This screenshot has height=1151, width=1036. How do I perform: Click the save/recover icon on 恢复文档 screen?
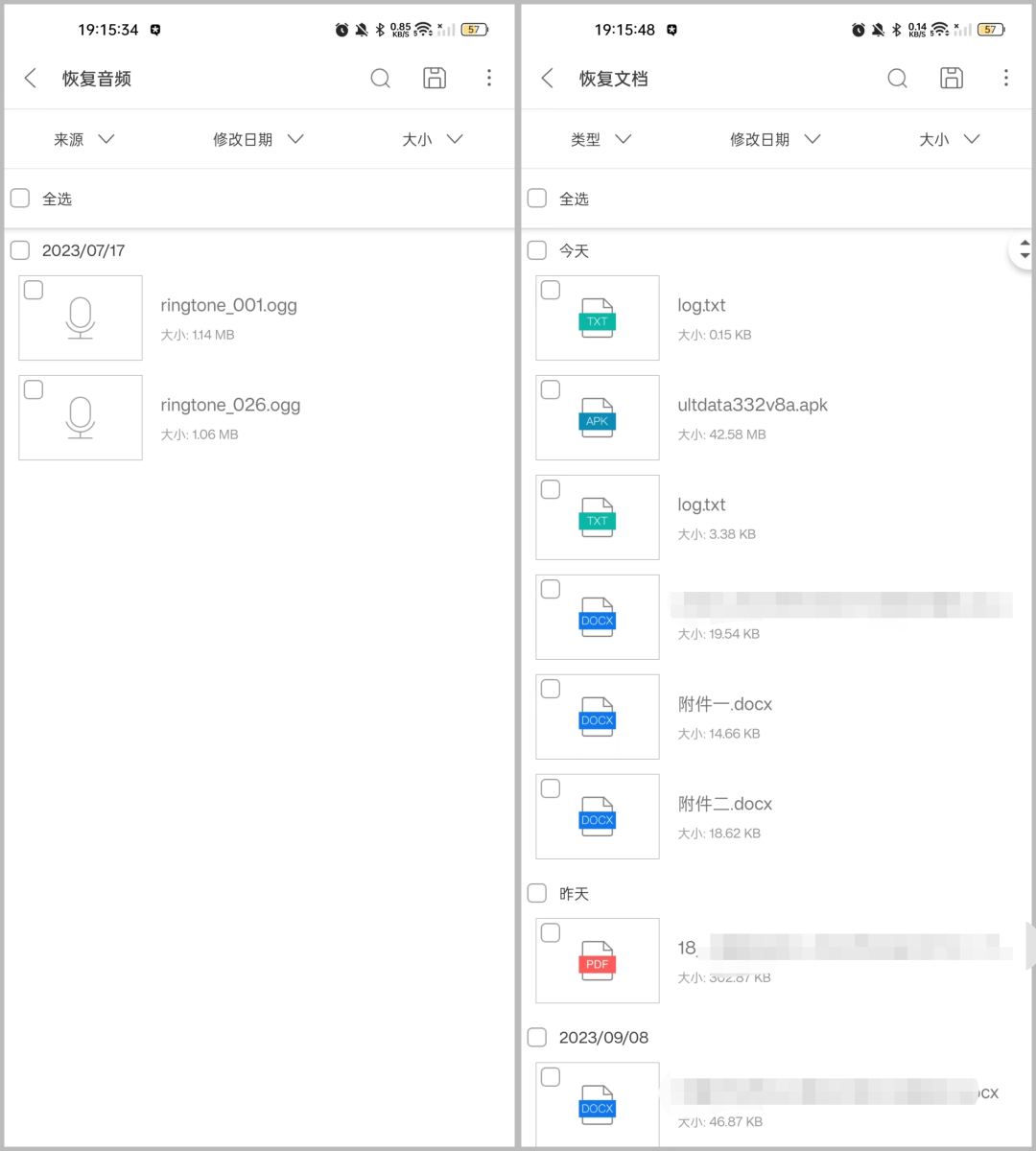951,78
